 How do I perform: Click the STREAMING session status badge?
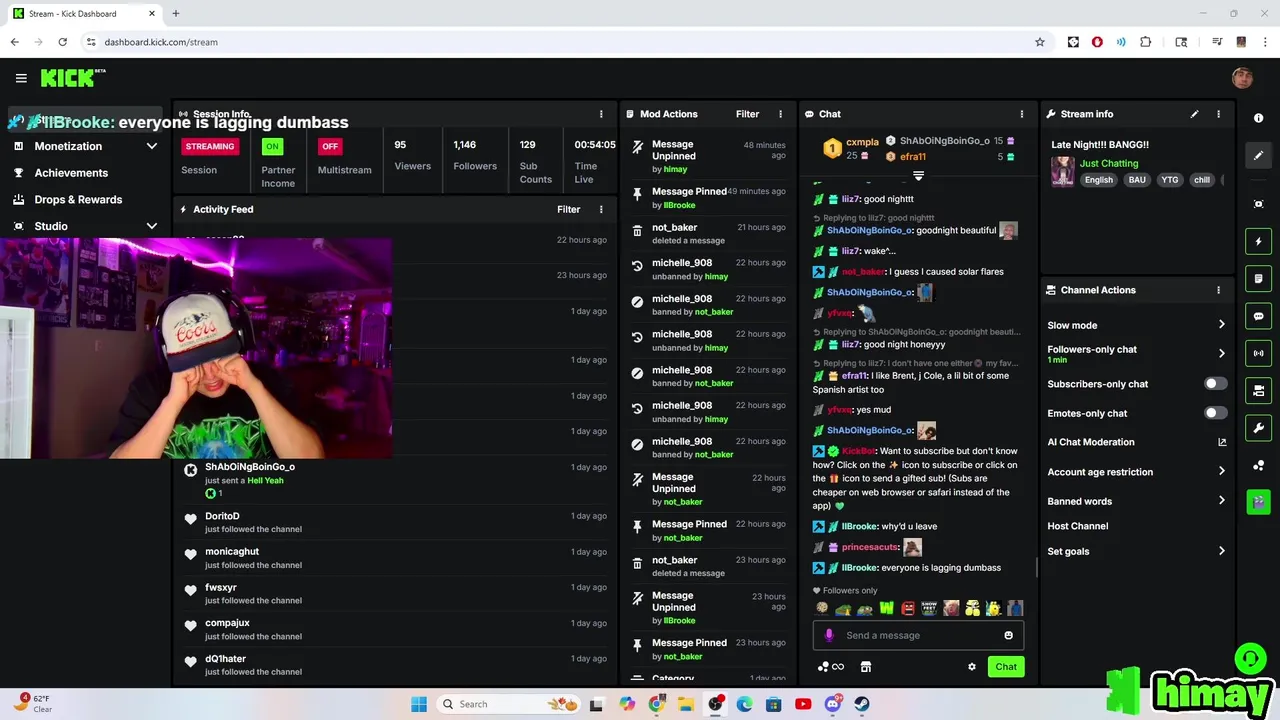click(x=210, y=146)
